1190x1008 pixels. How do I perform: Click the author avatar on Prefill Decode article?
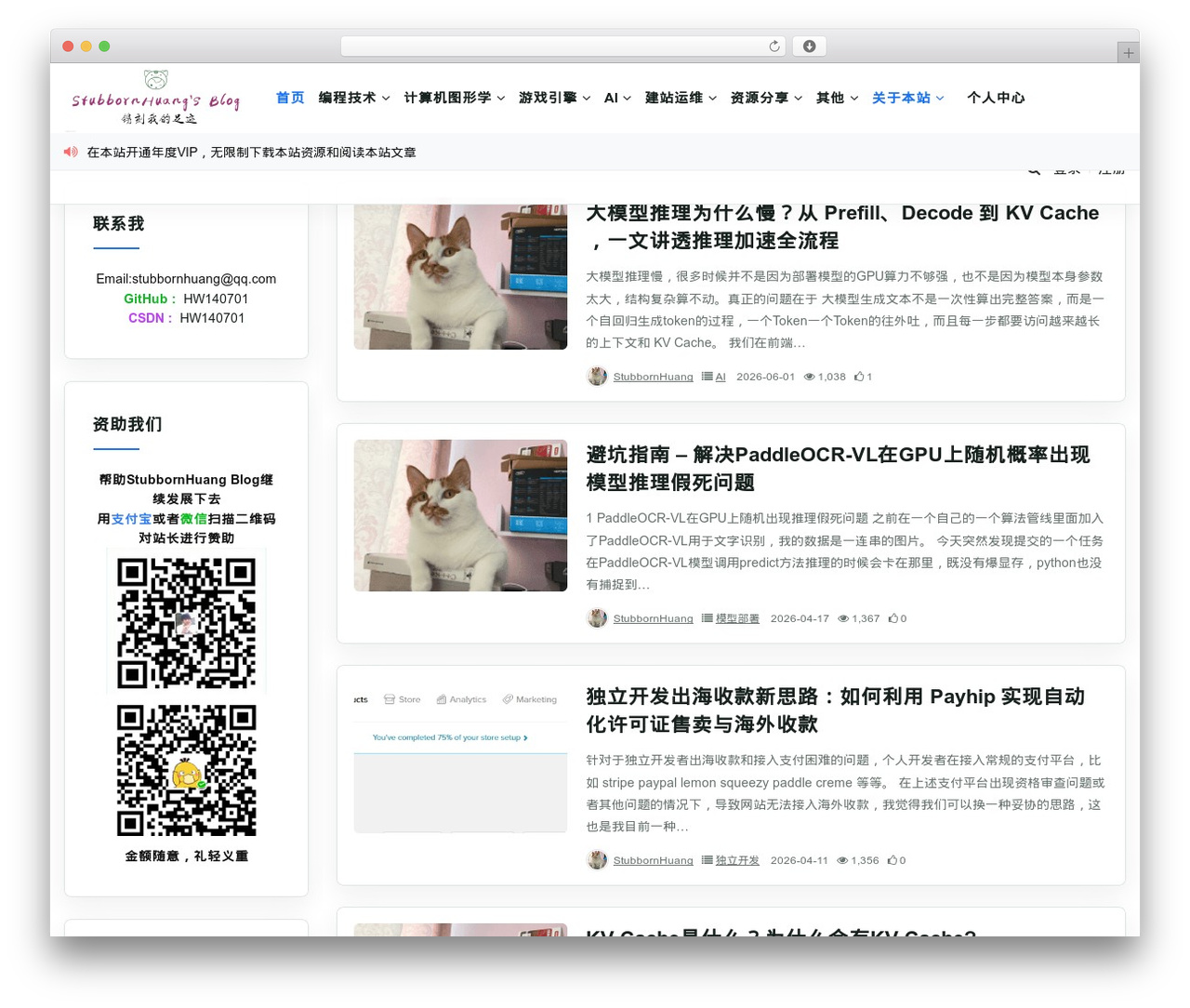(x=597, y=377)
